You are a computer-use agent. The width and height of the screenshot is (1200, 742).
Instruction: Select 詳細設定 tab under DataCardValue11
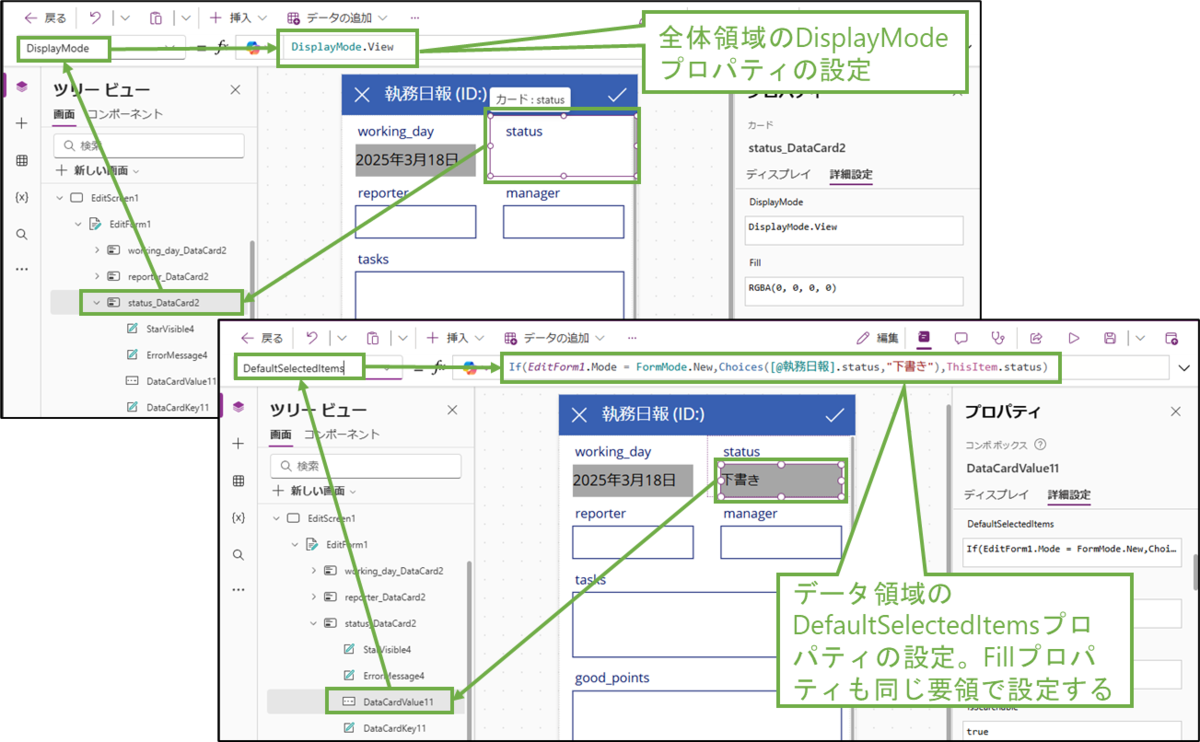(x=1069, y=494)
